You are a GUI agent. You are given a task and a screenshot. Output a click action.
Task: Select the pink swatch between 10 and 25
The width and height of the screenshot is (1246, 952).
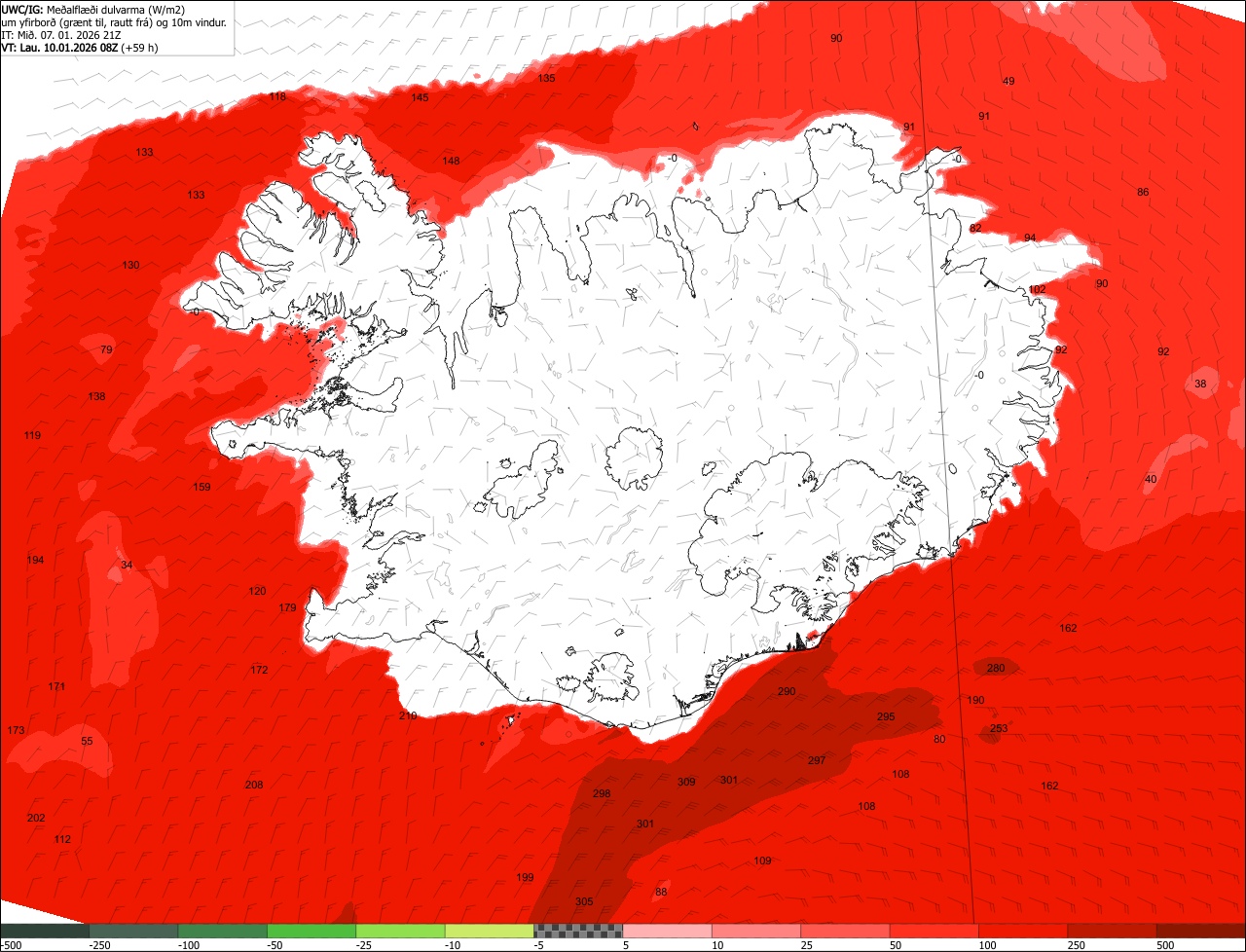click(756, 931)
